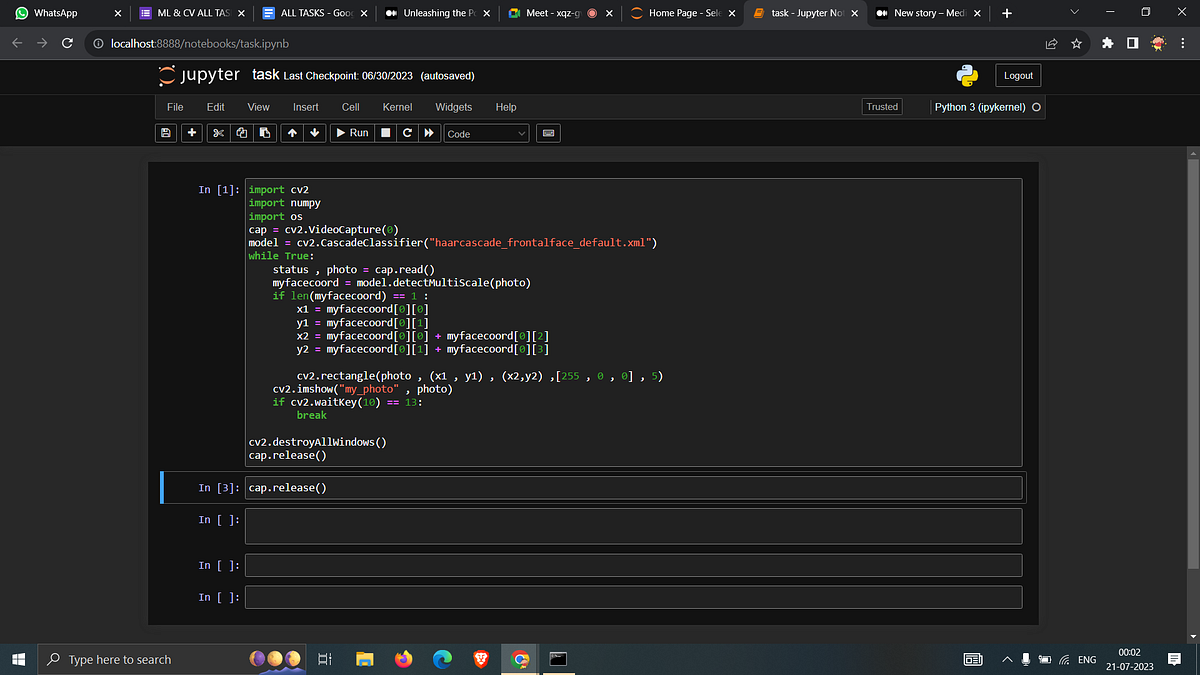Screen dimensions: 1200x675
Task: Insert a cell below with plus icon
Action: (190, 133)
